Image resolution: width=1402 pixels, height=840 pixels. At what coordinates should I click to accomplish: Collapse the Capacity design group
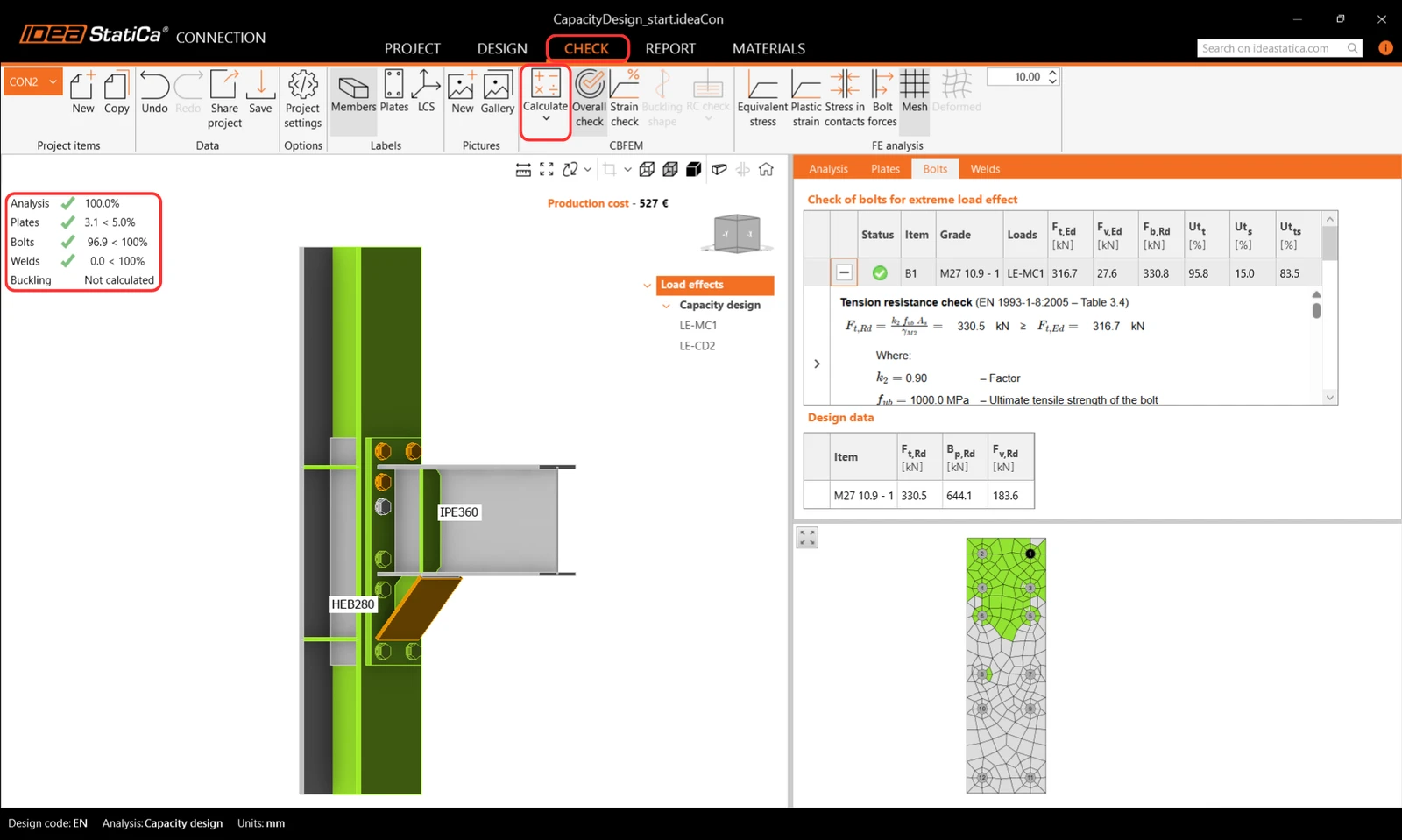pos(667,306)
